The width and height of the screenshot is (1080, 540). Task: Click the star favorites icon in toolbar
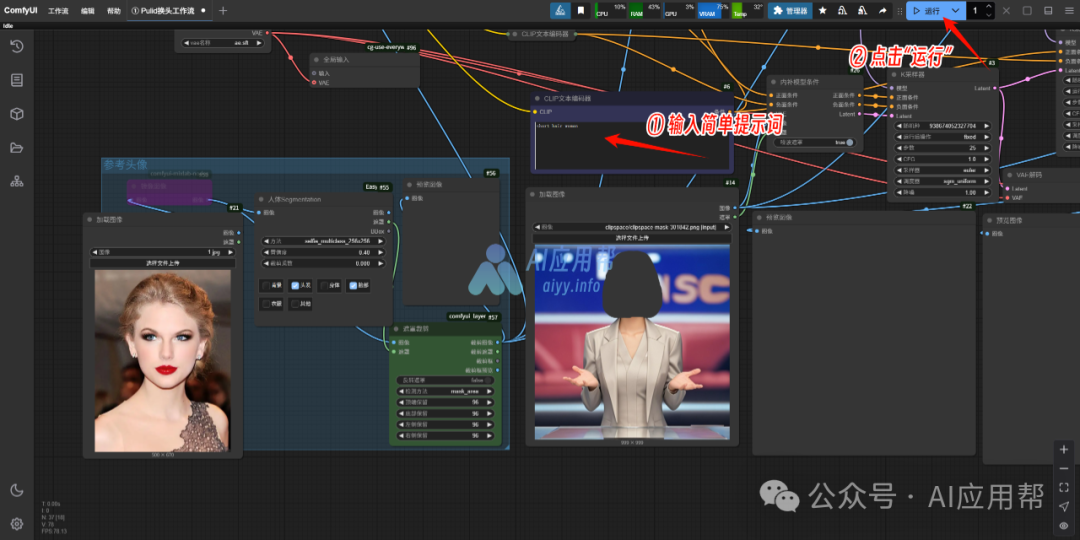coord(822,11)
